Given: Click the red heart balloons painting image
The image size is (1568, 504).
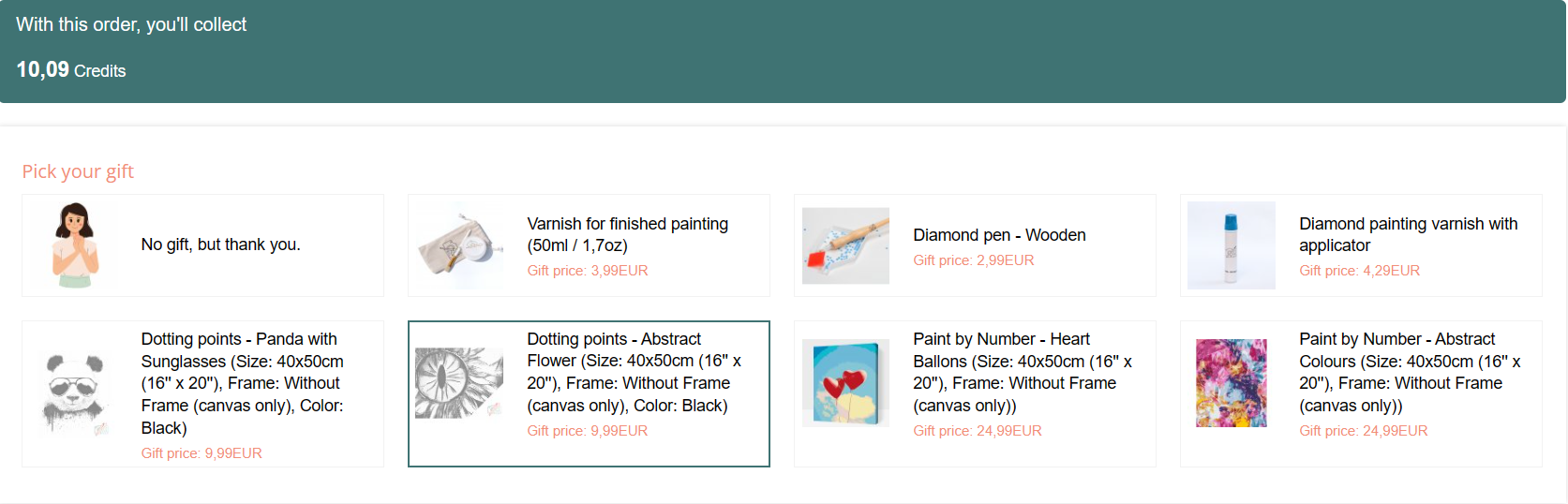Looking at the screenshot, I should tap(845, 383).
